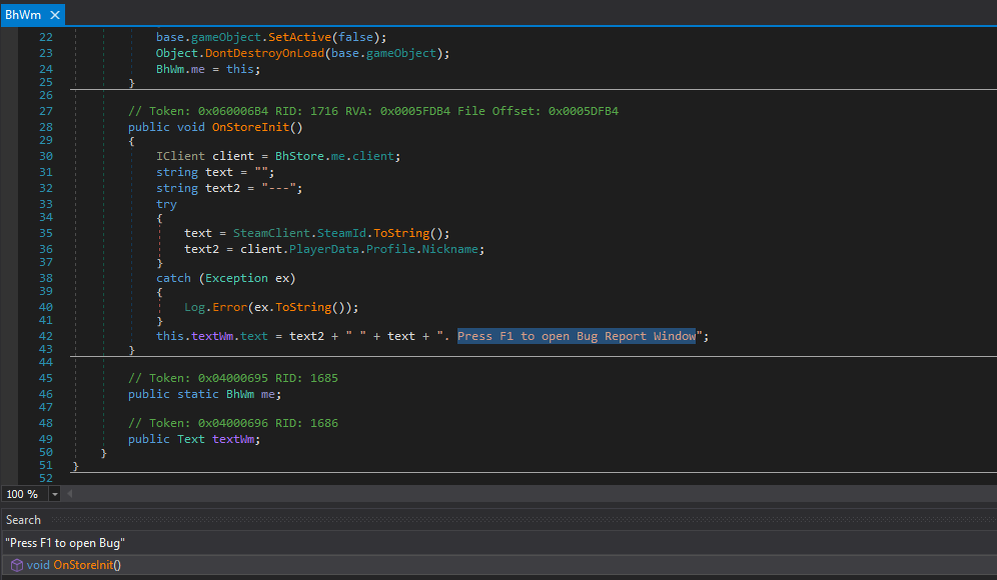Image resolution: width=997 pixels, height=580 pixels.
Task: Click line number 42 in gutter
Action: pos(46,336)
